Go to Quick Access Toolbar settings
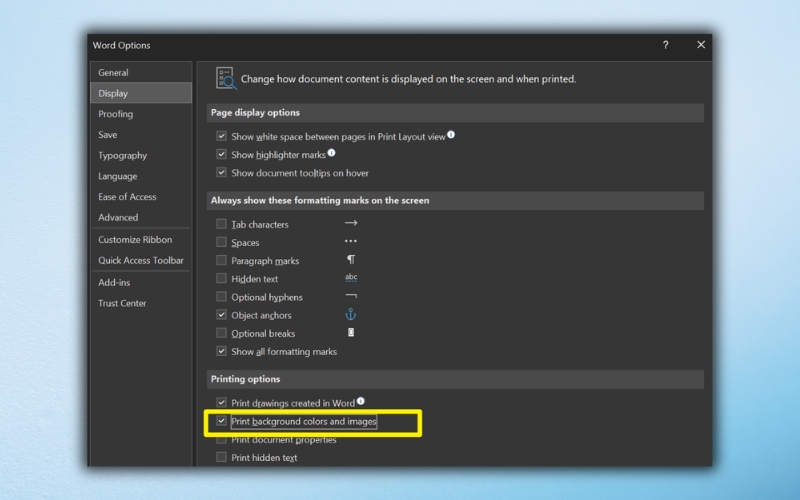 coord(141,260)
